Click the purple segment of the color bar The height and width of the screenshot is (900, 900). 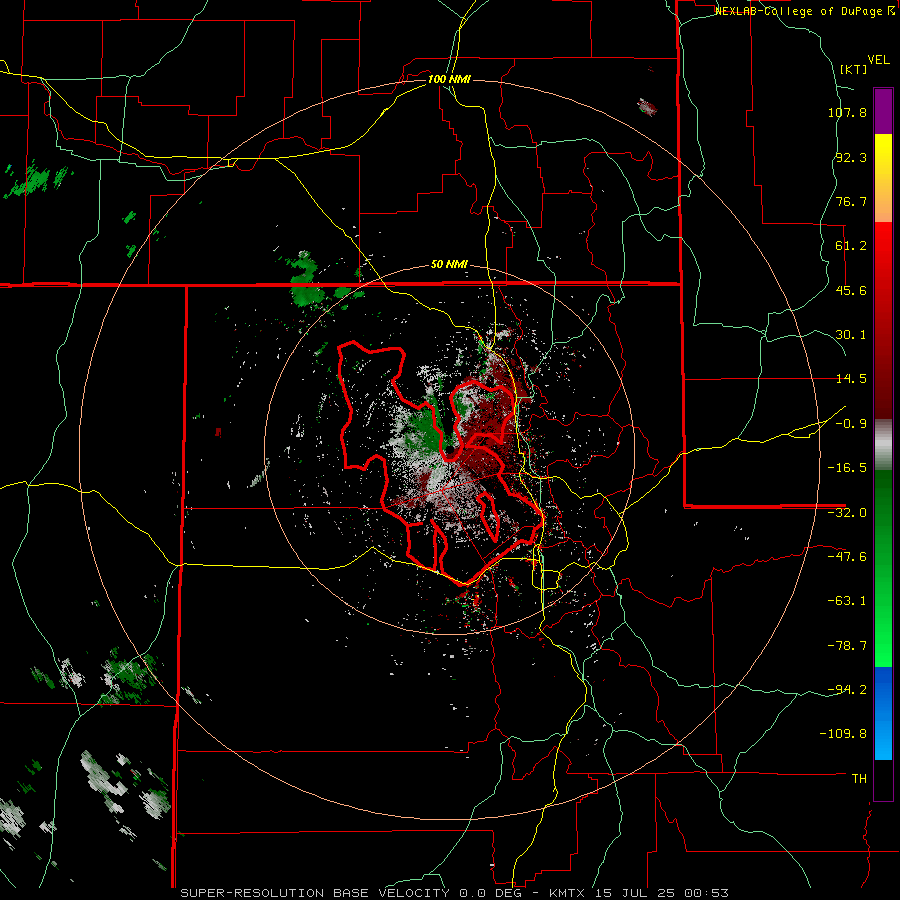pos(883,111)
